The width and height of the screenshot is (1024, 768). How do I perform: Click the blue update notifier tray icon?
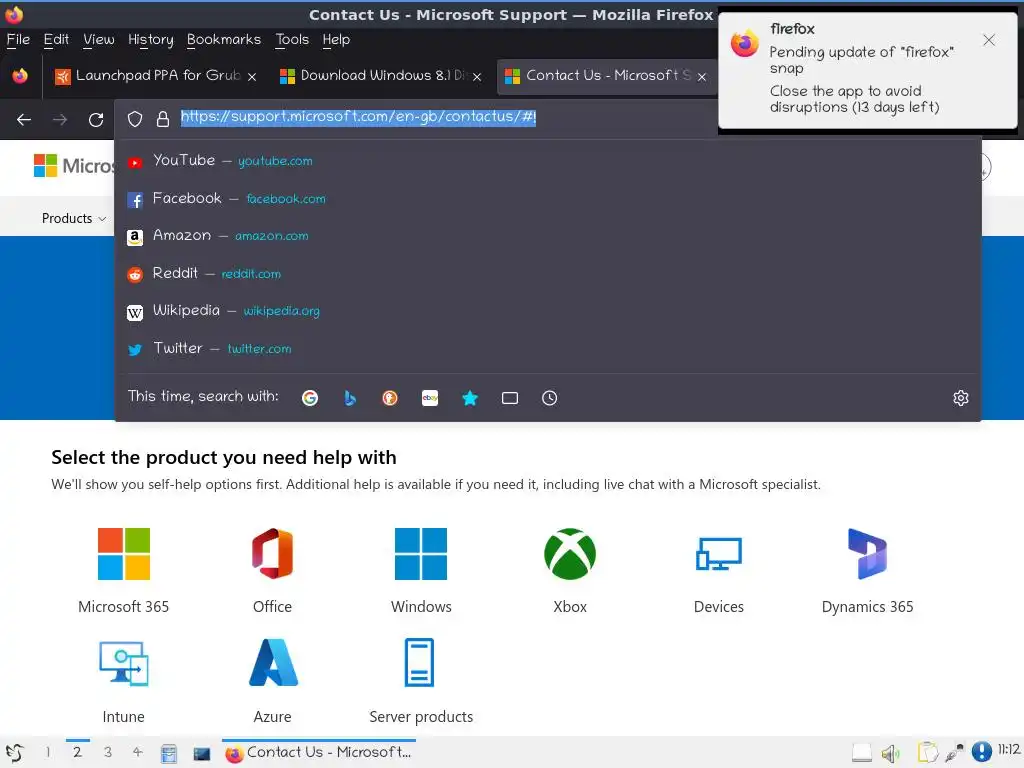click(982, 752)
